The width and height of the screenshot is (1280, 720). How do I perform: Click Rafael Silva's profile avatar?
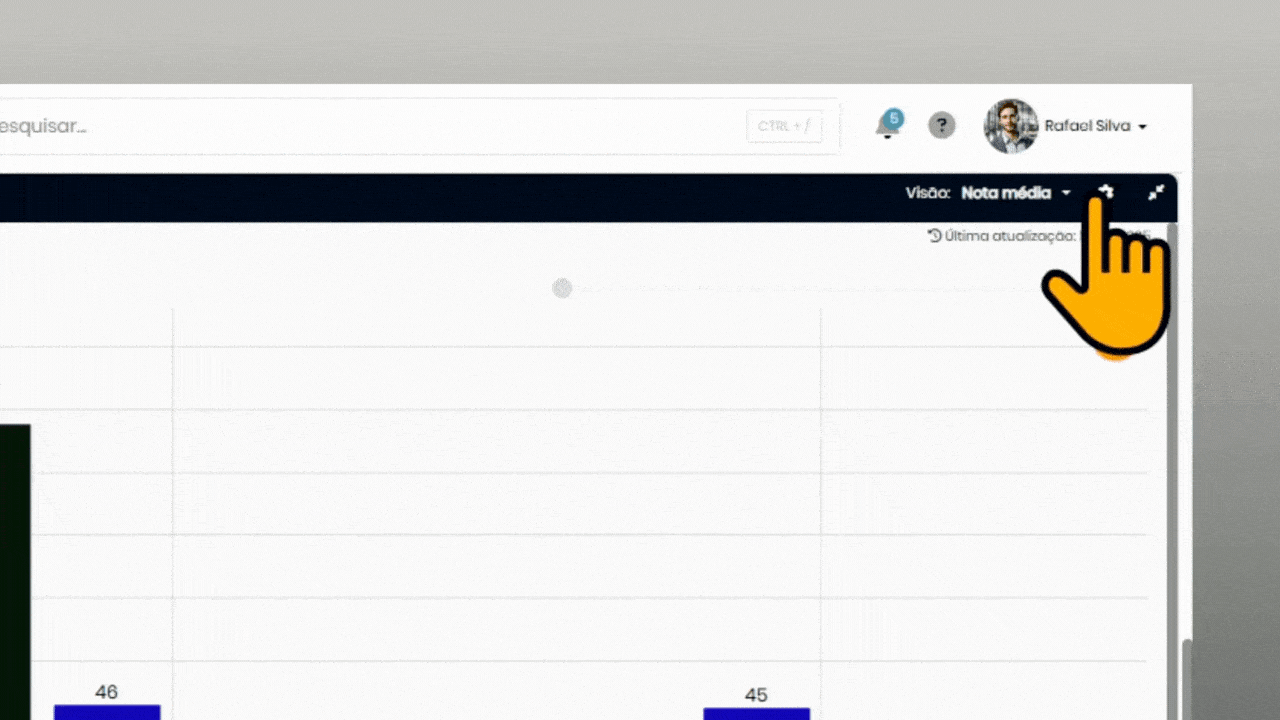[1010, 126]
